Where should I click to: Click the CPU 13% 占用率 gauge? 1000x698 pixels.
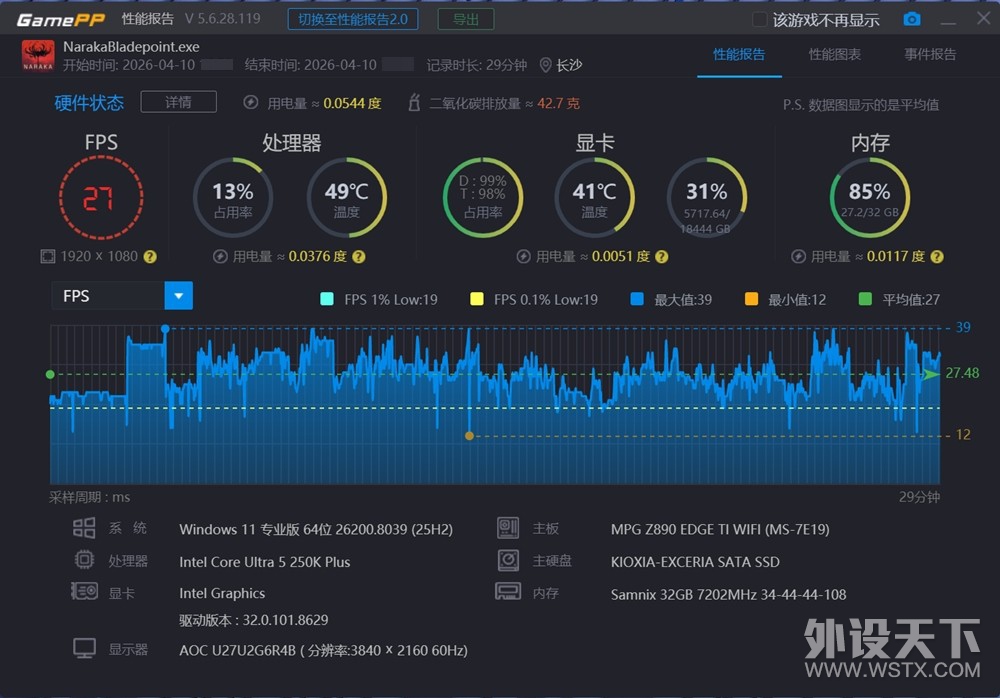pyautogui.click(x=233, y=198)
